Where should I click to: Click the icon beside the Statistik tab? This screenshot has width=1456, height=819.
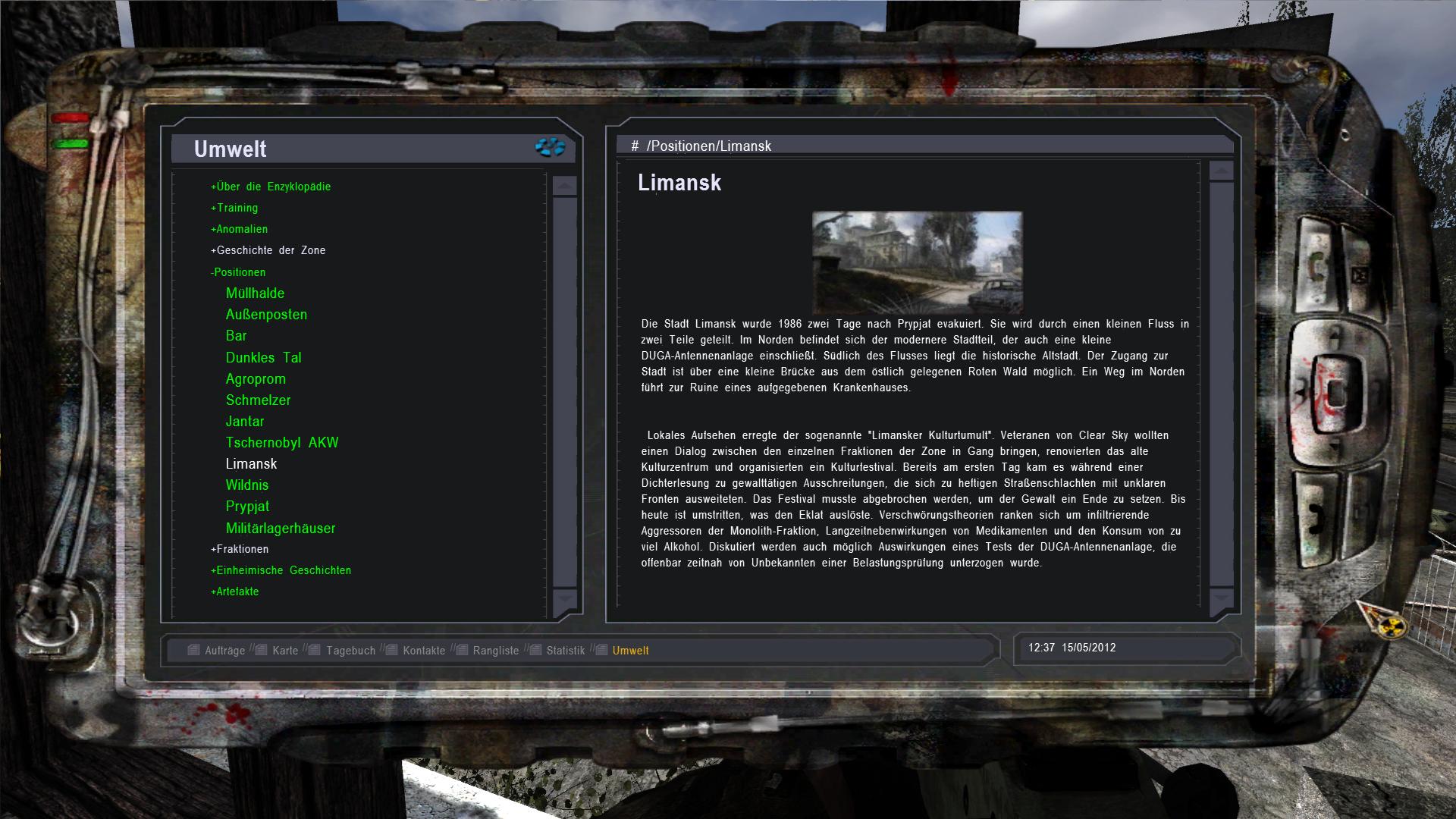pos(535,650)
